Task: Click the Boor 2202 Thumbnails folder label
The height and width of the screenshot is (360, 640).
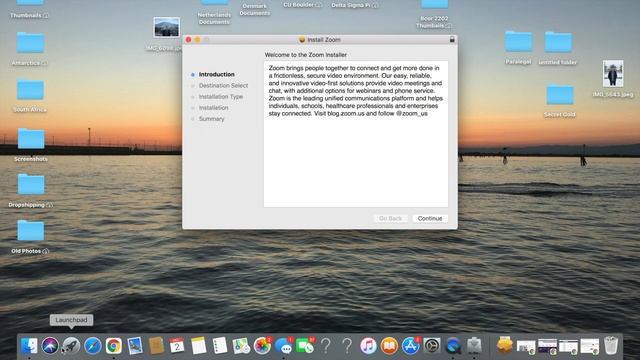Action: pyautogui.click(x=434, y=22)
